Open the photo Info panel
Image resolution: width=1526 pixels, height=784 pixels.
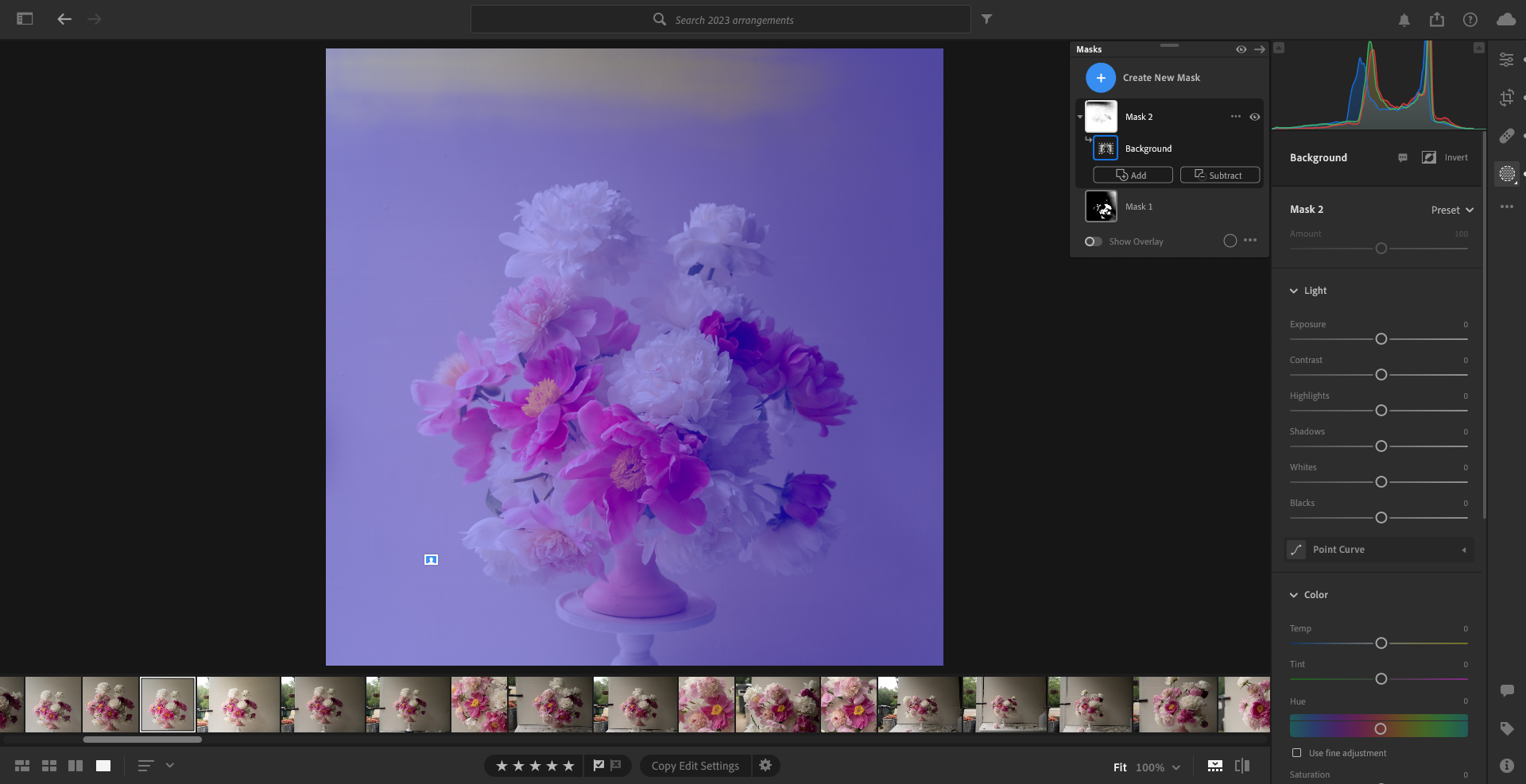pos(1507,766)
